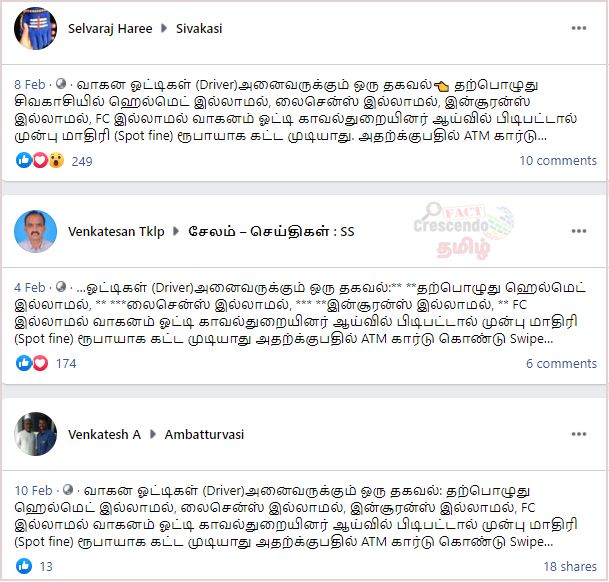Viewport: 609px width, 582px height.
Task: Open the 10 comments link
Action: pos(558,160)
